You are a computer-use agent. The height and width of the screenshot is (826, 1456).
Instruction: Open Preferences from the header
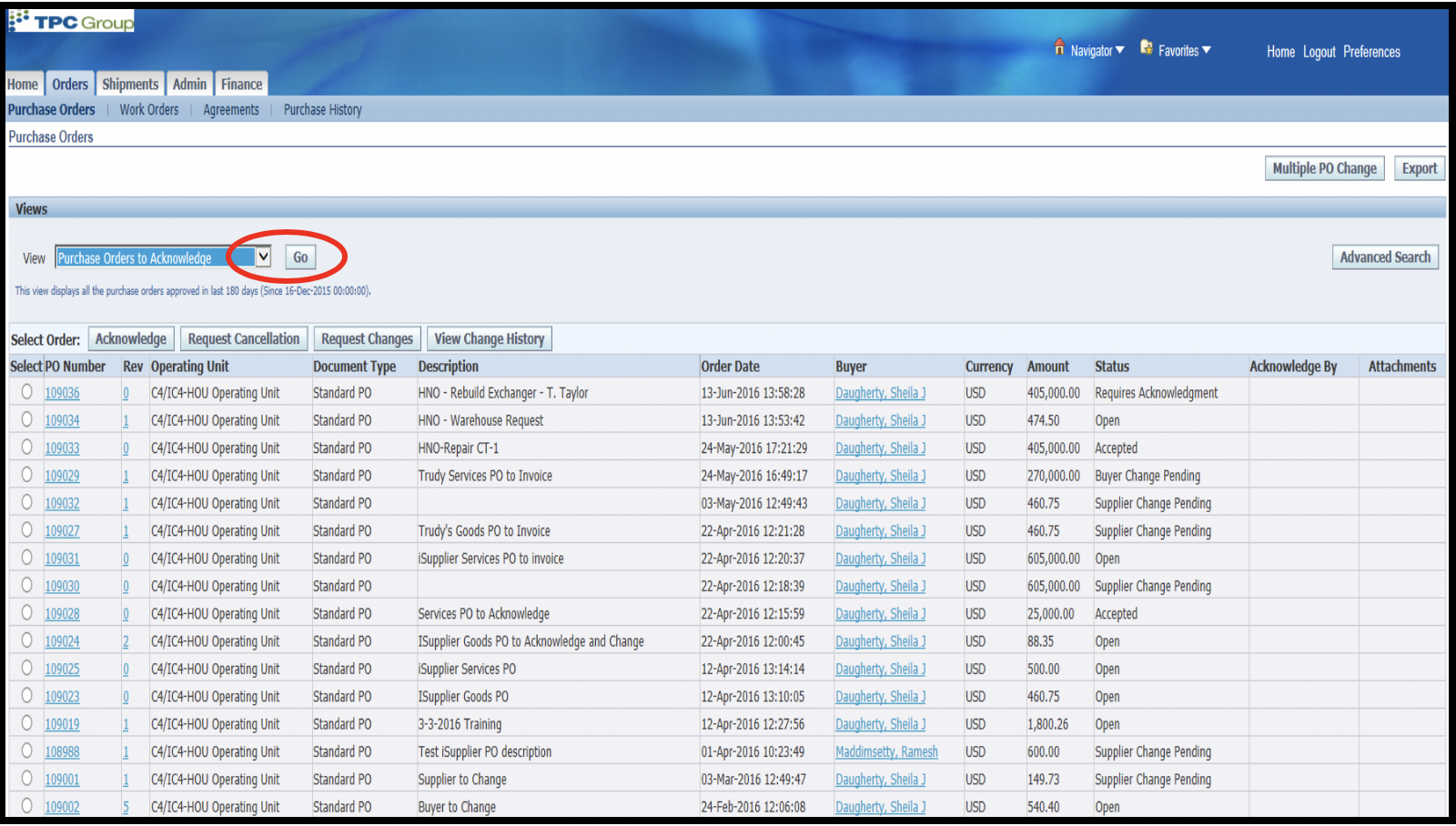pos(1371,52)
